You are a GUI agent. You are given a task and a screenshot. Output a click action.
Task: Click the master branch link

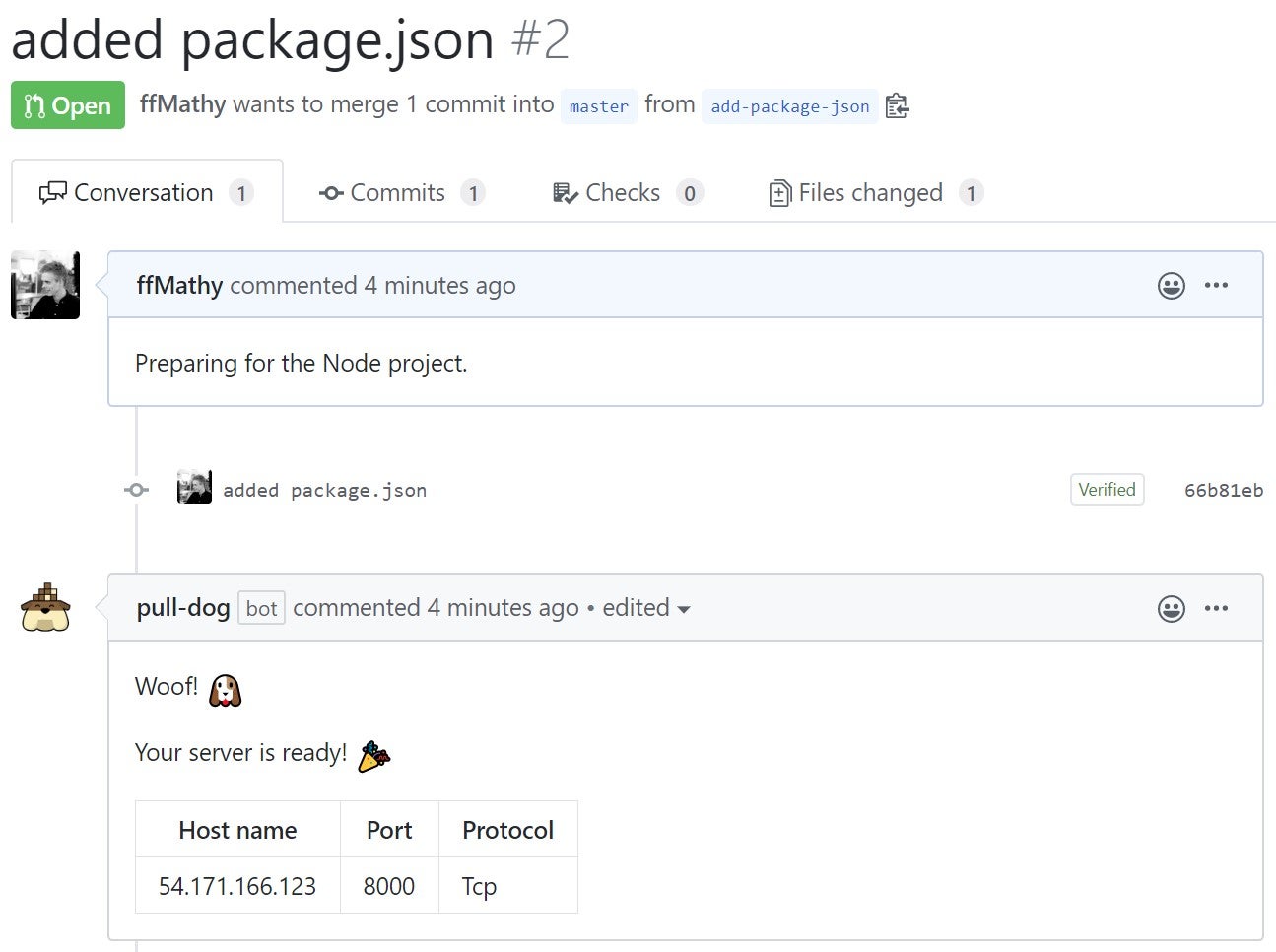pos(598,106)
